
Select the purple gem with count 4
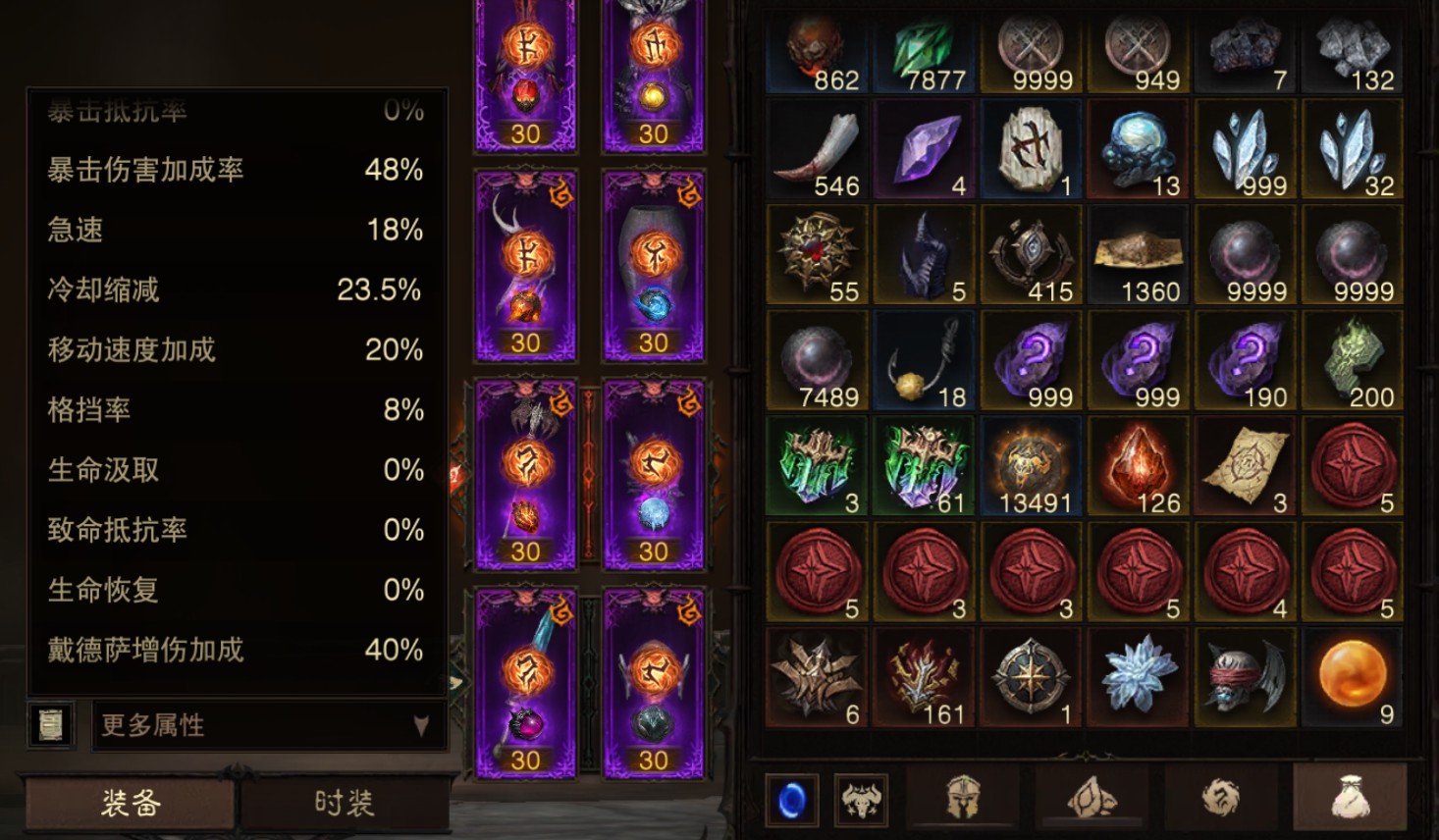924,150
